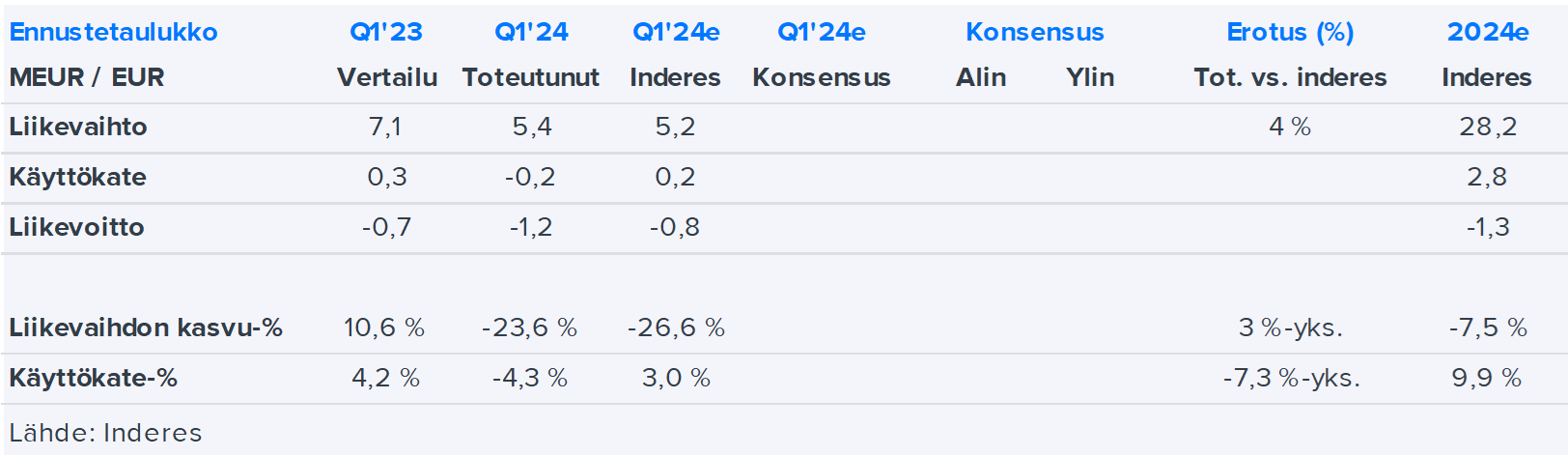Screen dimensions: 1568x456
Task: Click the Ennustetaulukko table title
Action: pyautogui.click(x=113, y=32)
